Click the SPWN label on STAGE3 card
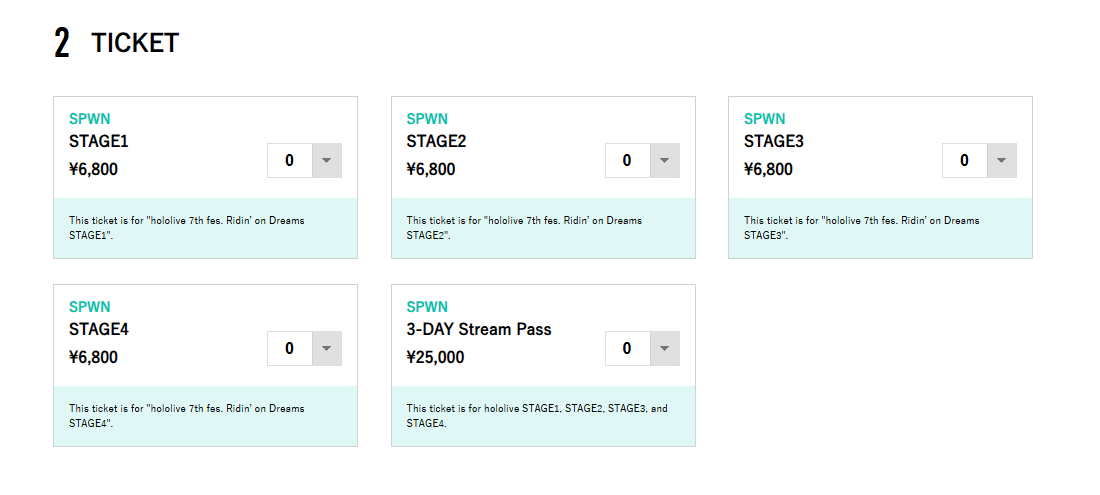The image size is (1100, 495). (765, 119)
